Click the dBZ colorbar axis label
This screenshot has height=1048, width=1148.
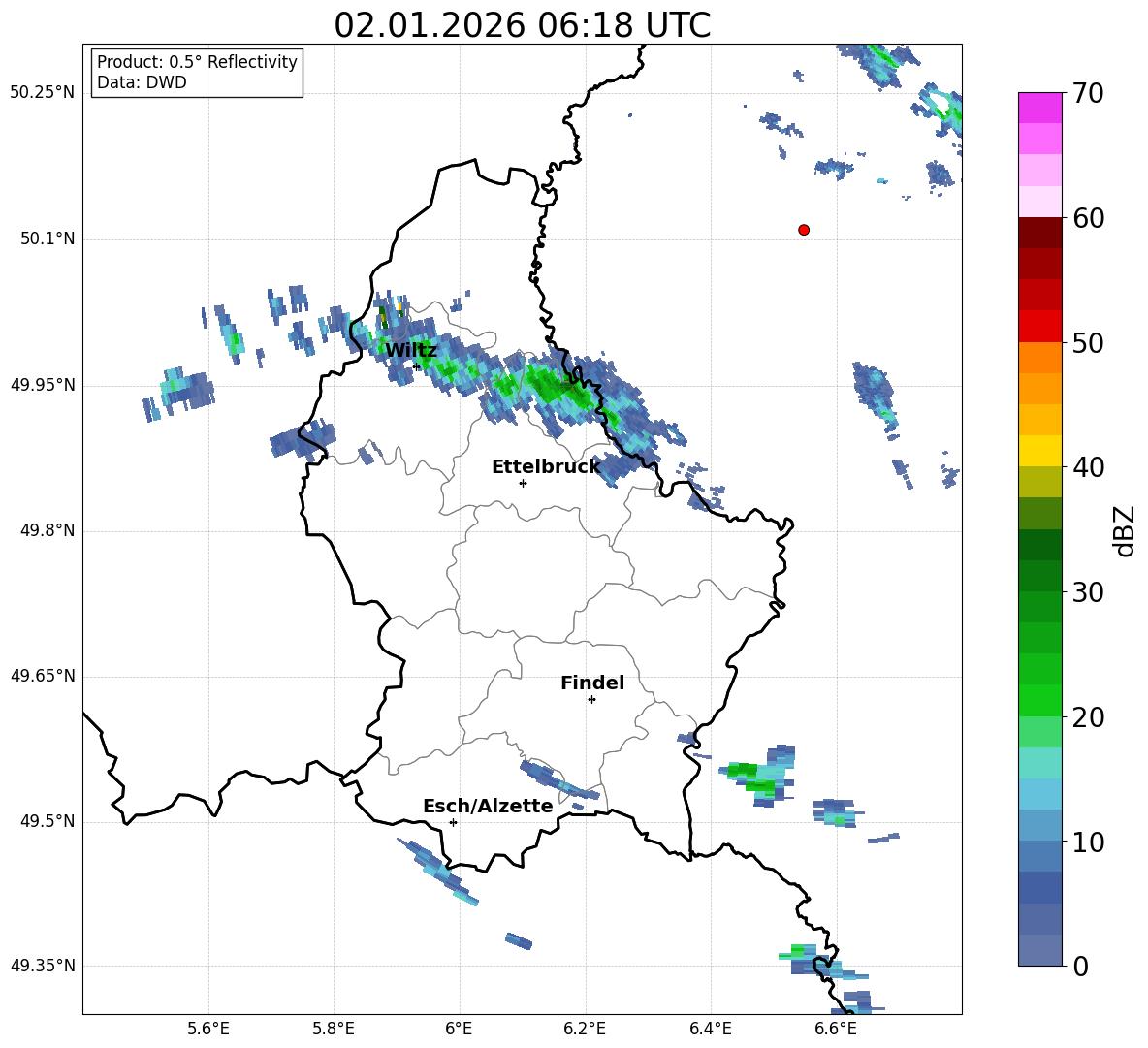pos(1123,531)
